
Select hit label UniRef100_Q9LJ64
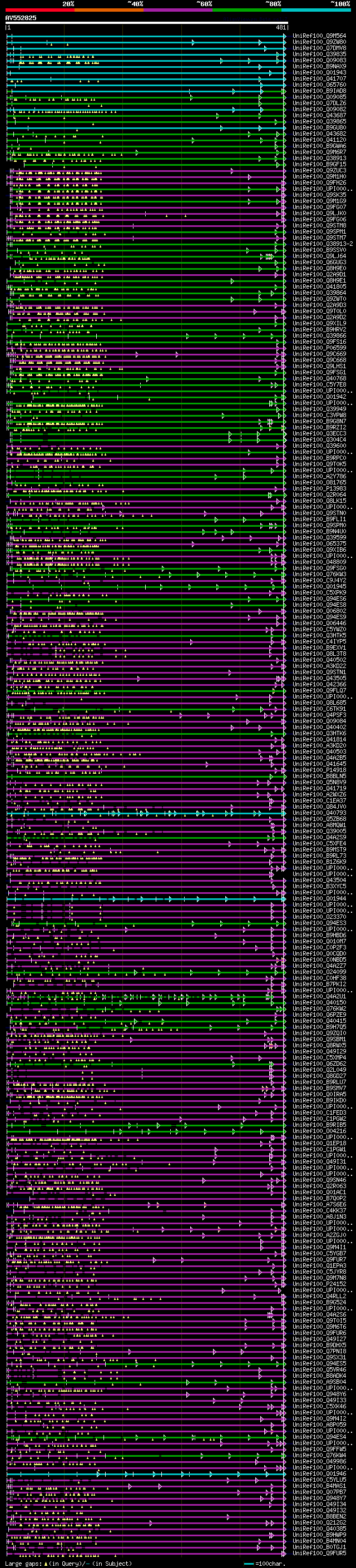point(319,256)
